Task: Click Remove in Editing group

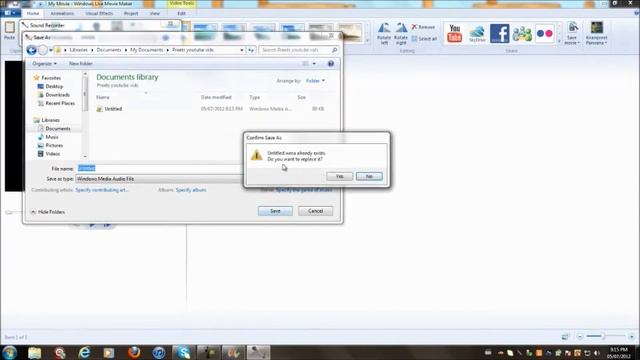Action: (x=423, y=27)
